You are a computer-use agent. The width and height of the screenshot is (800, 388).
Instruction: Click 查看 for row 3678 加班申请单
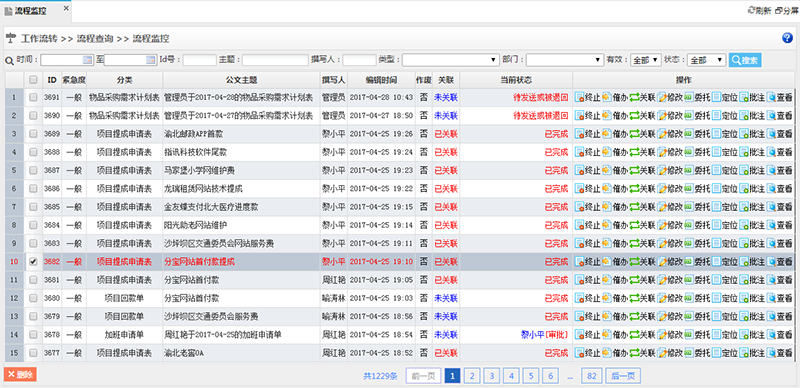780,335
